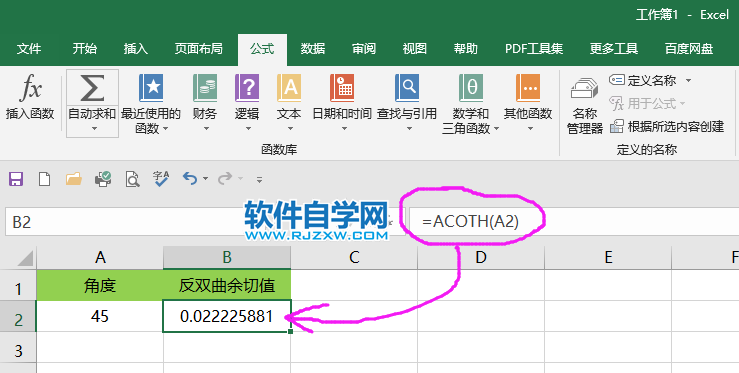The height and width of the screenshot is (373, 739).
Task: Open Customize Quick Access Toolbar dropdown
Action: click(259, 179)
